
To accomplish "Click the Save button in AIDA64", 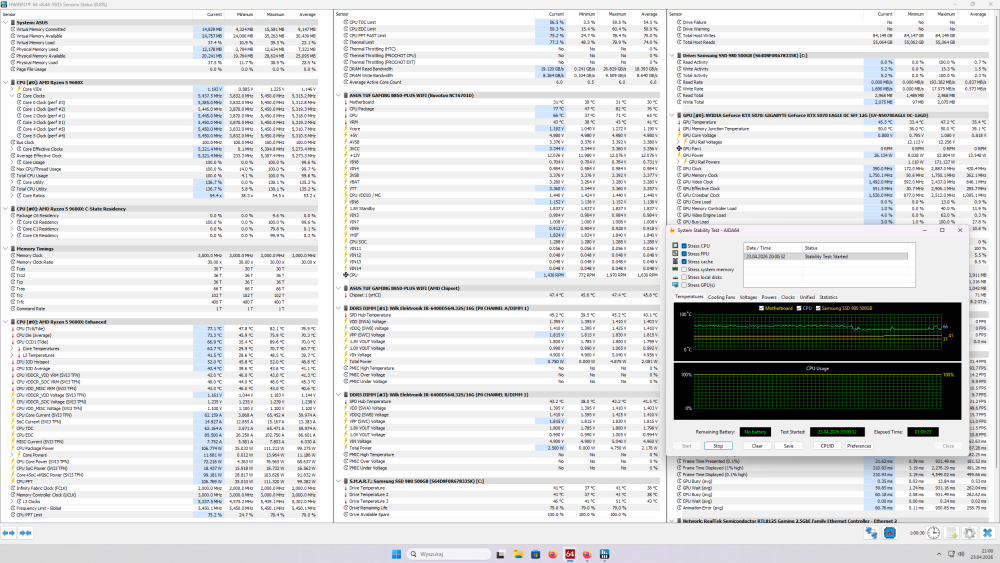I will coord(789,446).
